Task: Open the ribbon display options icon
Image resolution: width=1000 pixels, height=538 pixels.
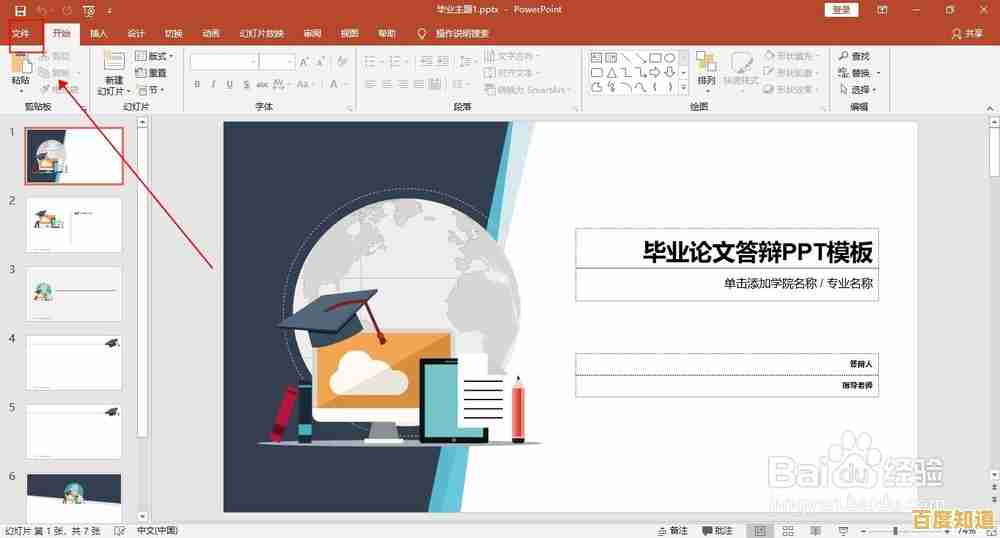Action: tap(882, 10)
